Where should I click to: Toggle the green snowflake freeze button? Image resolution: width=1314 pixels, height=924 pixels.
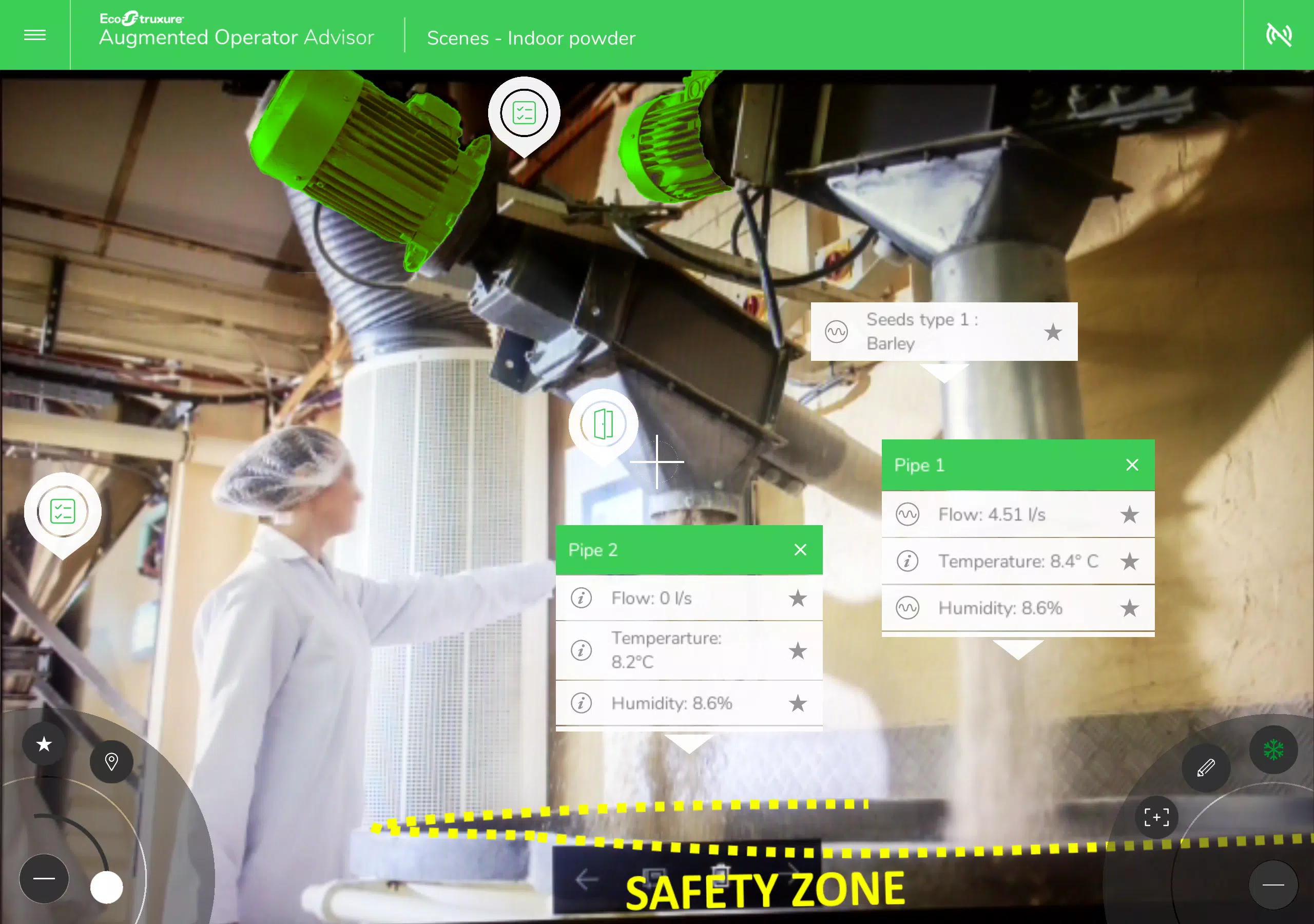[1273, 749]
